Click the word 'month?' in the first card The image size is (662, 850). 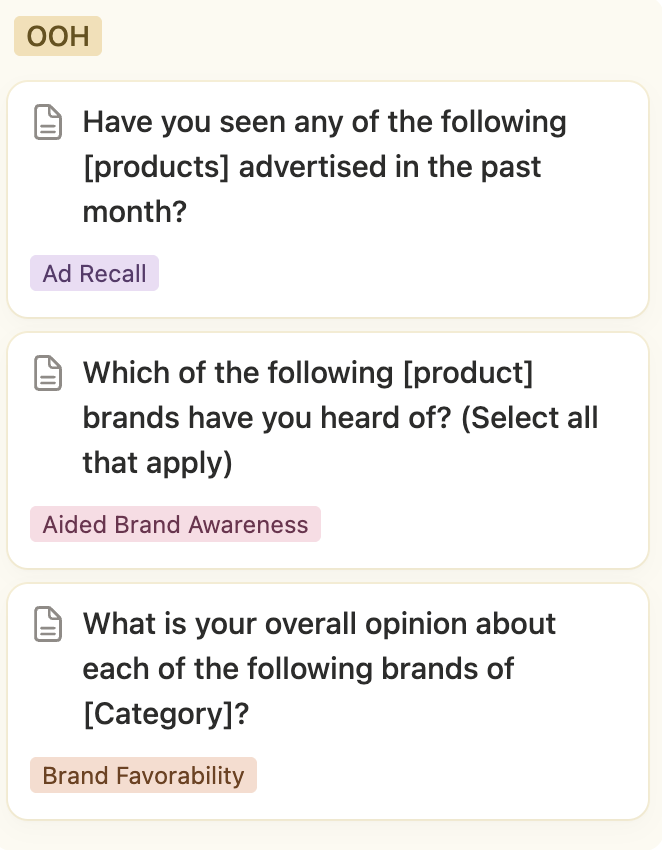point(134,212)
